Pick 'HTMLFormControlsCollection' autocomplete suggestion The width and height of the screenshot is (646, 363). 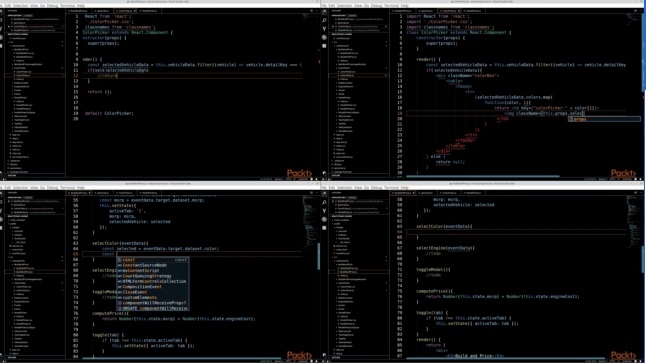153,281
